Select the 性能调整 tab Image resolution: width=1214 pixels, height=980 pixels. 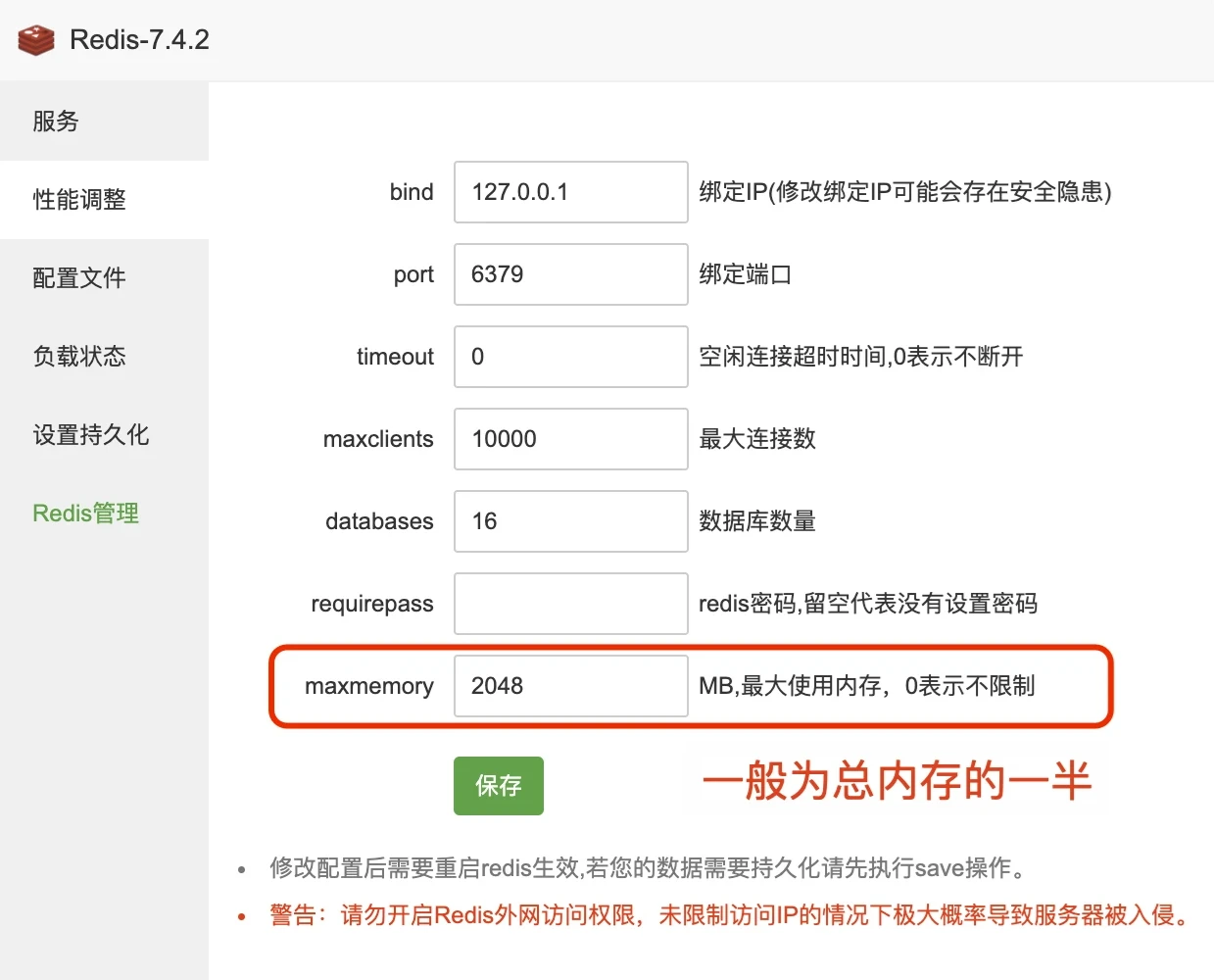[x=104, y=200]
